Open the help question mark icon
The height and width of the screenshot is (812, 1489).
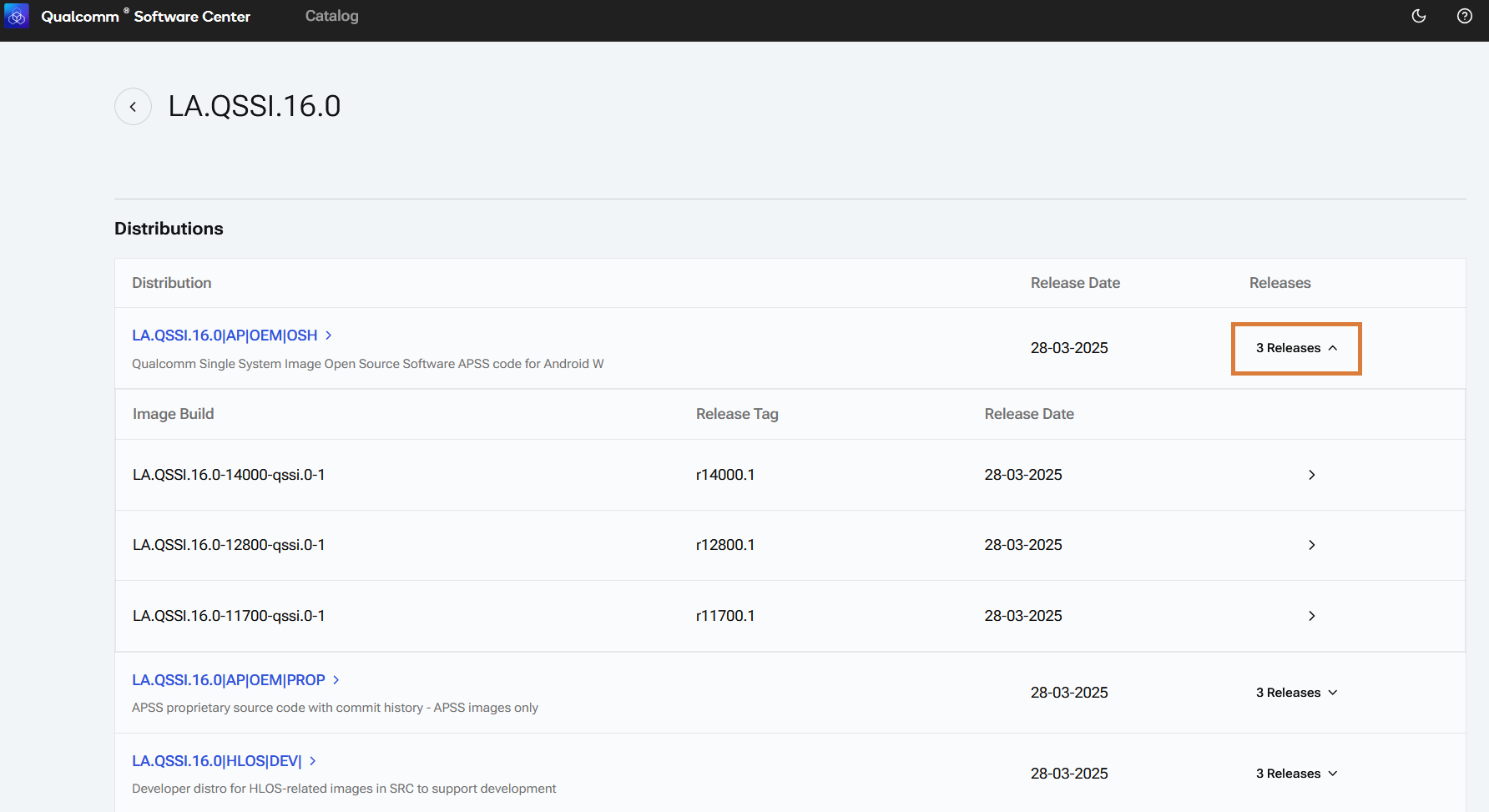pyautogui.click(x=1464, y=16)
